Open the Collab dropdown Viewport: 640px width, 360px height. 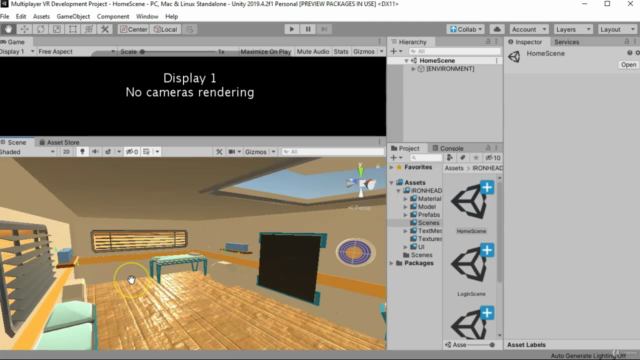[466, 29]
